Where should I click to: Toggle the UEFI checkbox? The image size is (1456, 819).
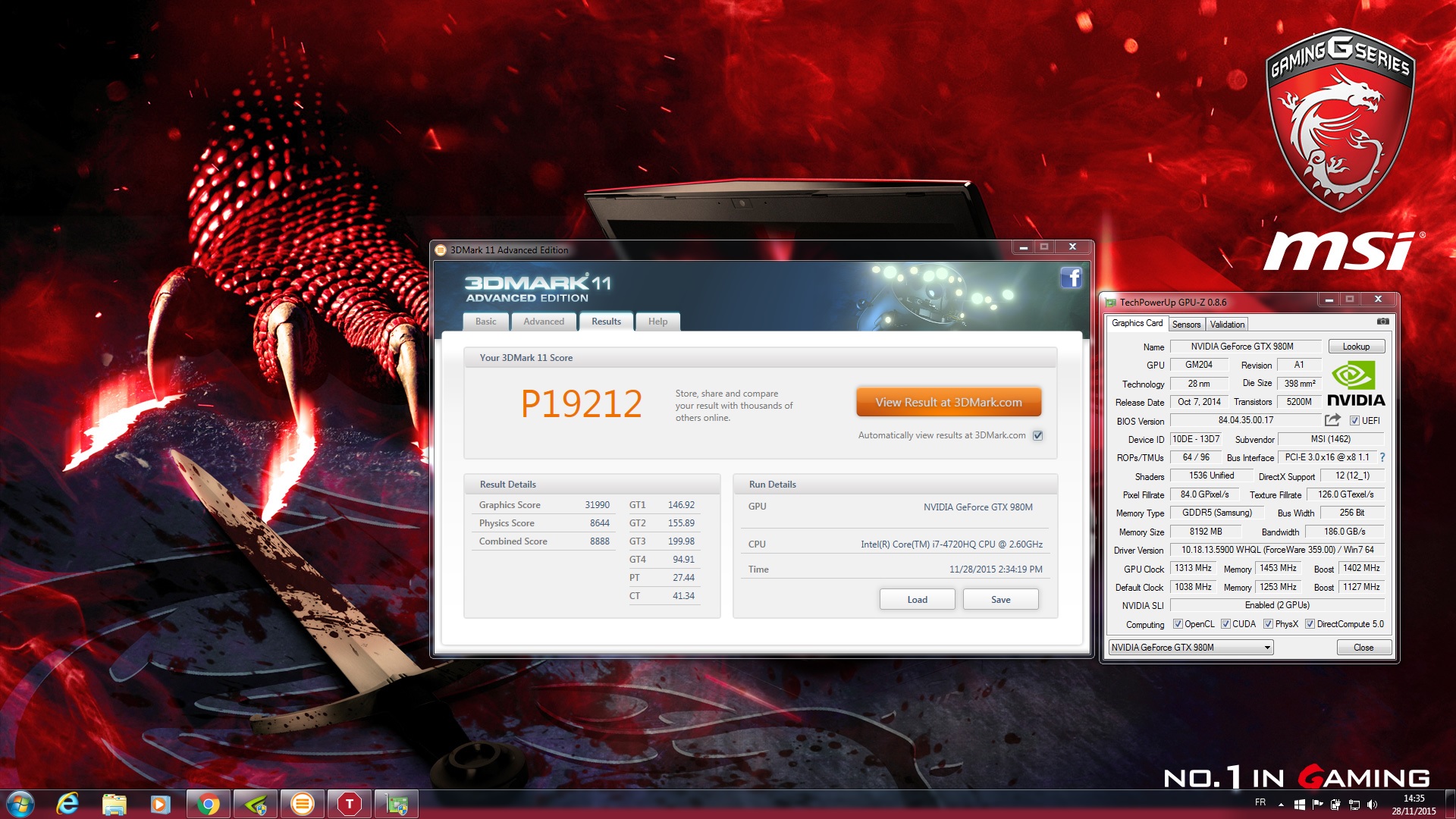click(x=1354, y=421)
